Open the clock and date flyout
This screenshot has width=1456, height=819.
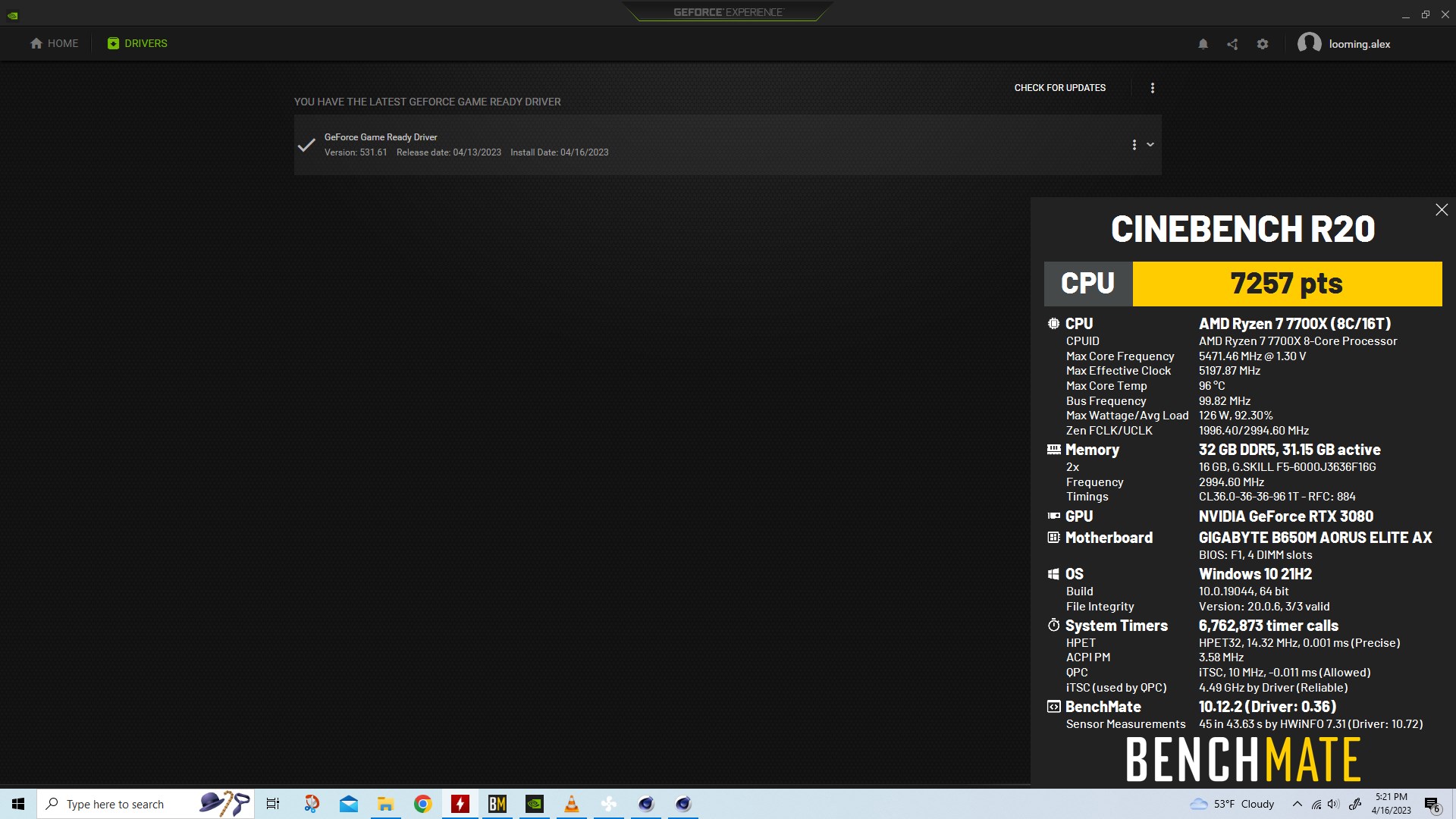click(1392, 804)
